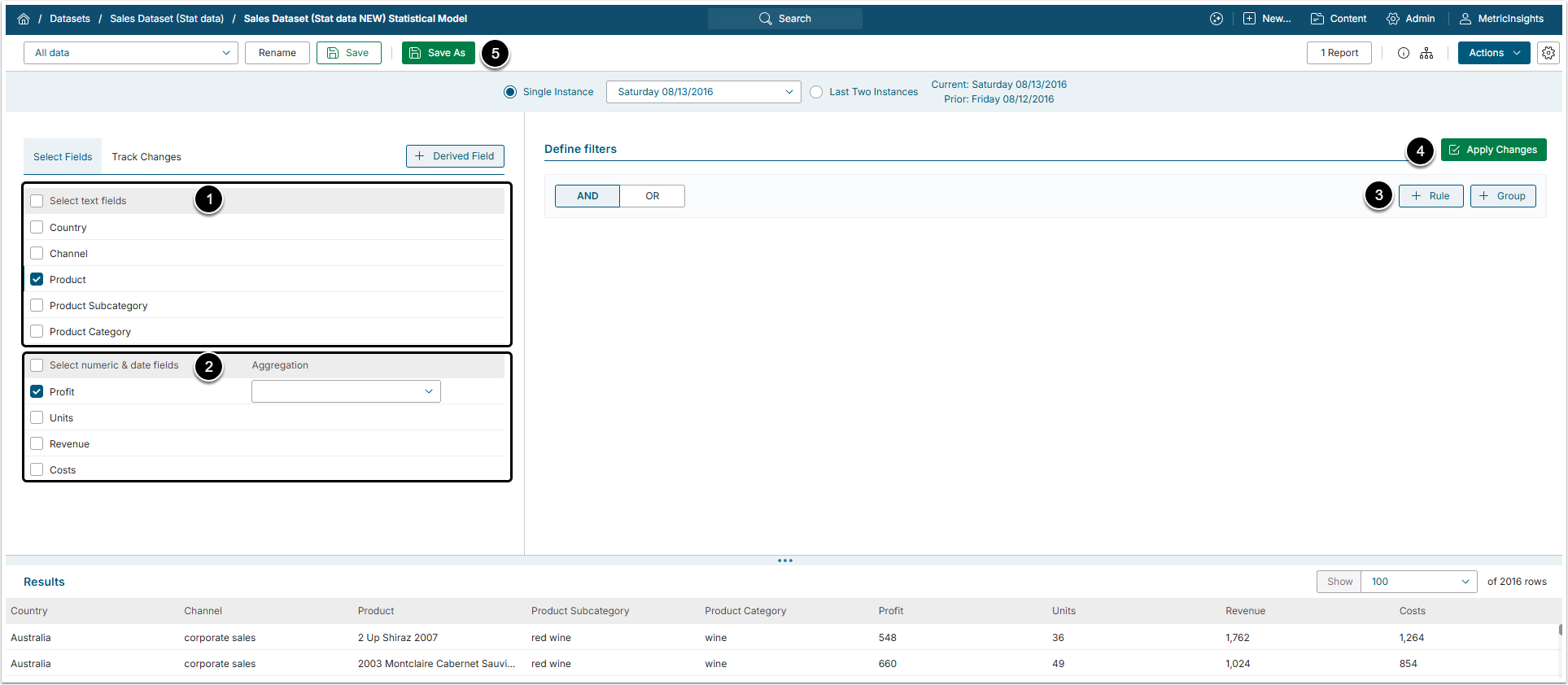This screenshot has height=685, width=1568.
Task: Check the Country field checkbox
Action: pos(37,227)
